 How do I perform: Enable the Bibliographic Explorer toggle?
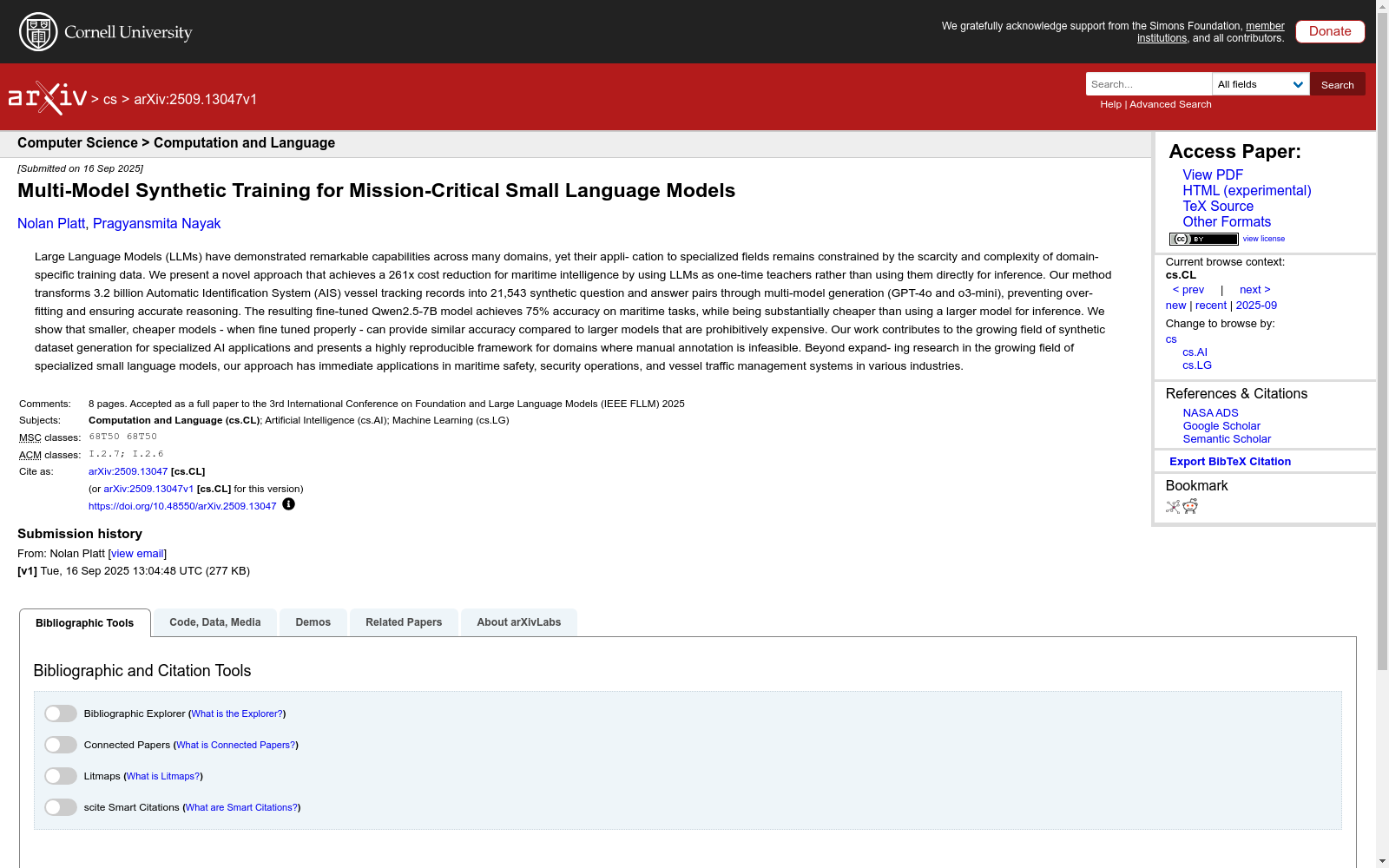pos(61,713)
